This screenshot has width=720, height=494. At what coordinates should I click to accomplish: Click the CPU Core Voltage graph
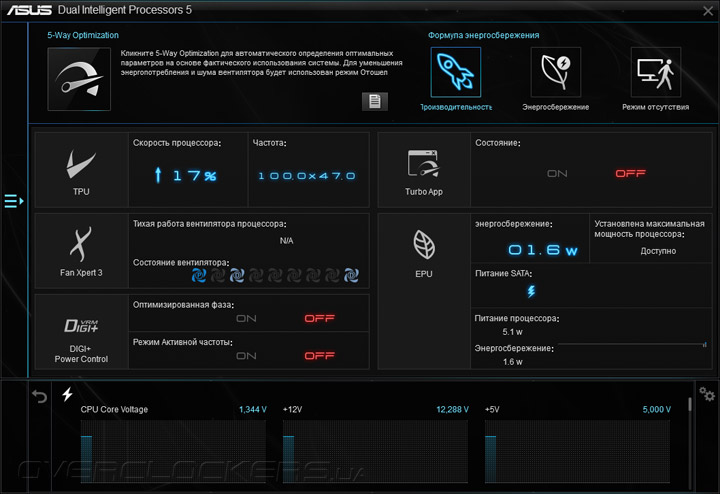[173, 451]
